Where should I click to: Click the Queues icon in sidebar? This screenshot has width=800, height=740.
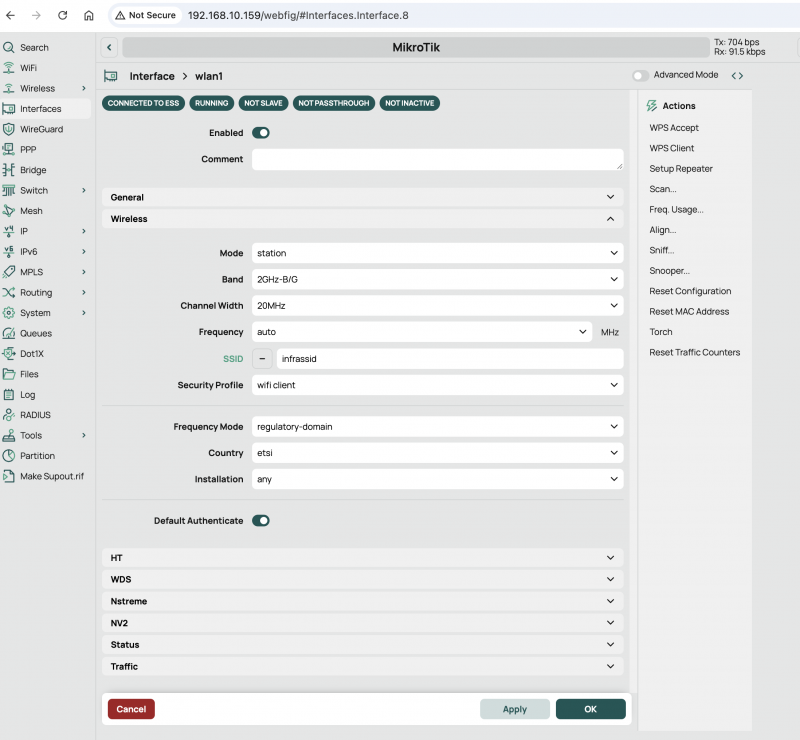(9, 333)
